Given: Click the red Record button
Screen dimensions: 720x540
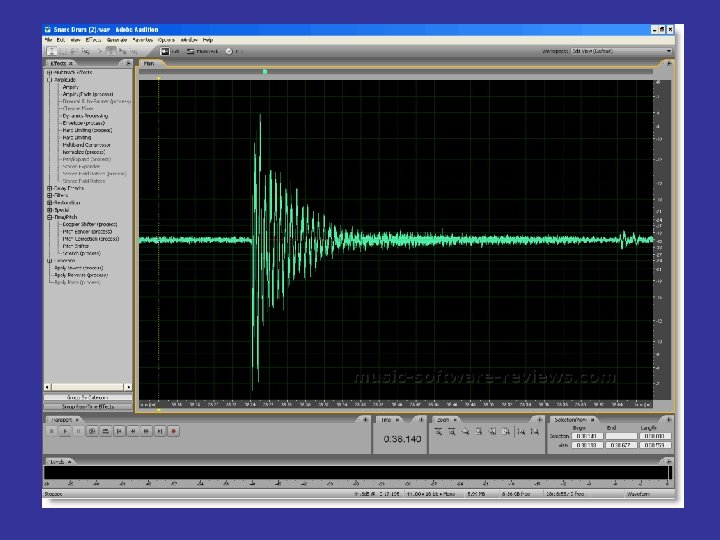Looking at the screenshot, I should click(x=173, y=431).
